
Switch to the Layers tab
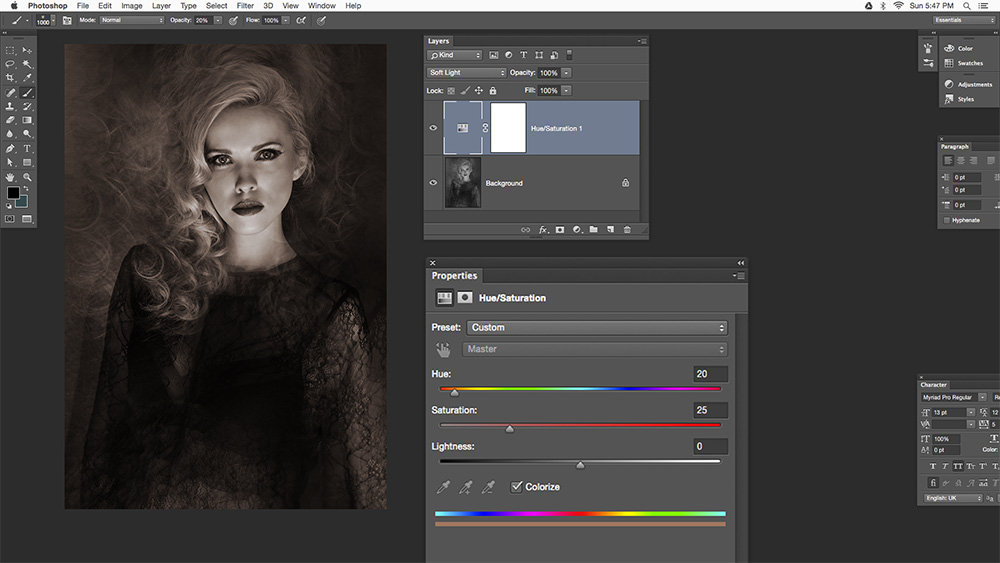tap(438, 41)
